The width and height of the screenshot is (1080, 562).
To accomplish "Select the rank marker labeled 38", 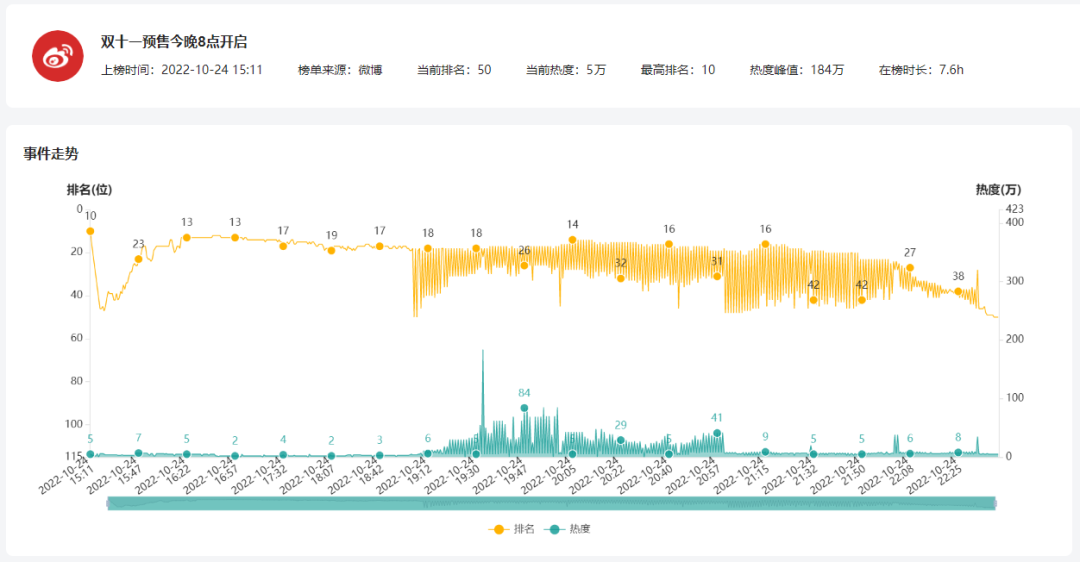I will tap(958, 291).
